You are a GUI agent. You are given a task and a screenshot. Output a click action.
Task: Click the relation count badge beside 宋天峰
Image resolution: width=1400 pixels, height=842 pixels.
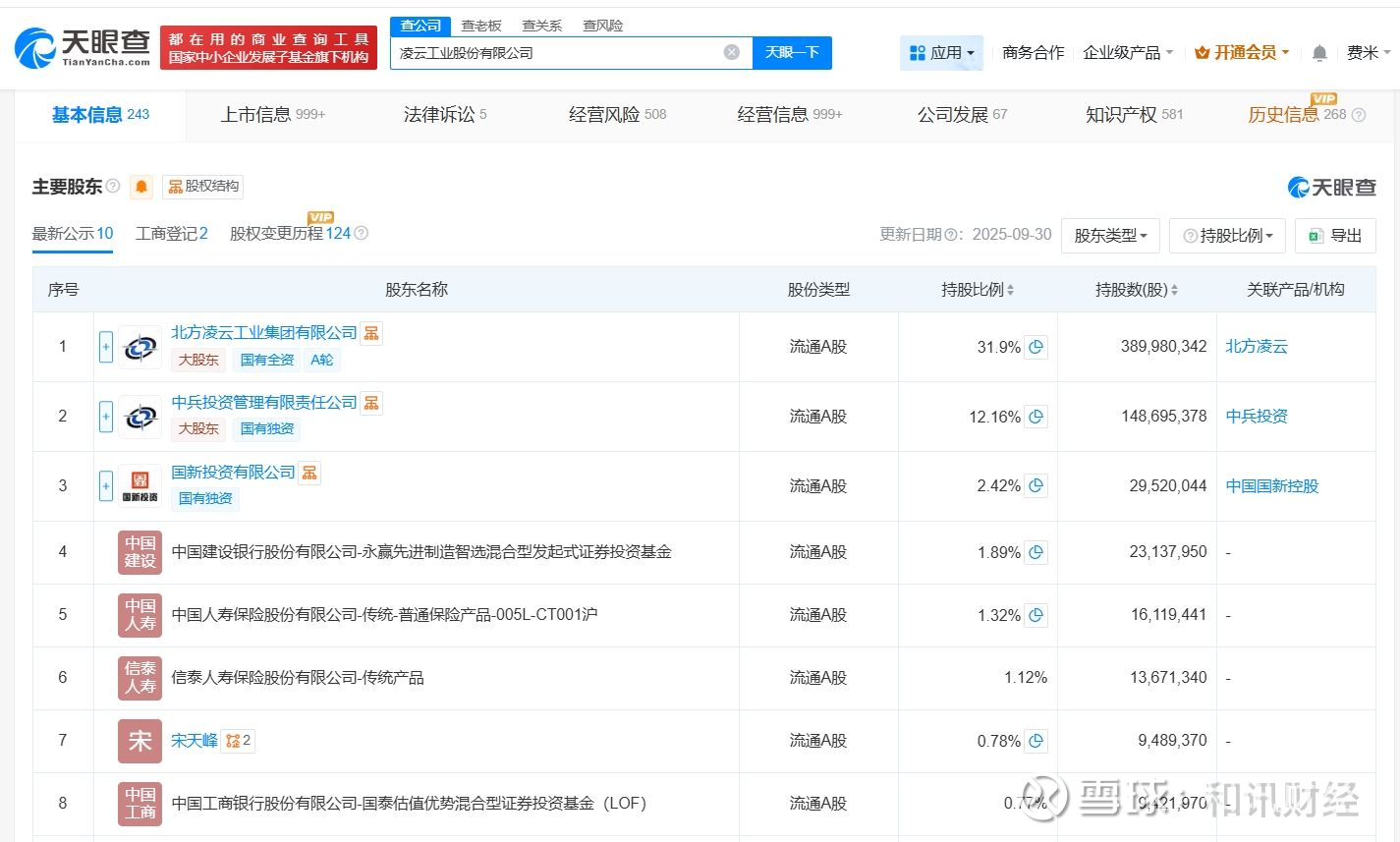point(239,741)
